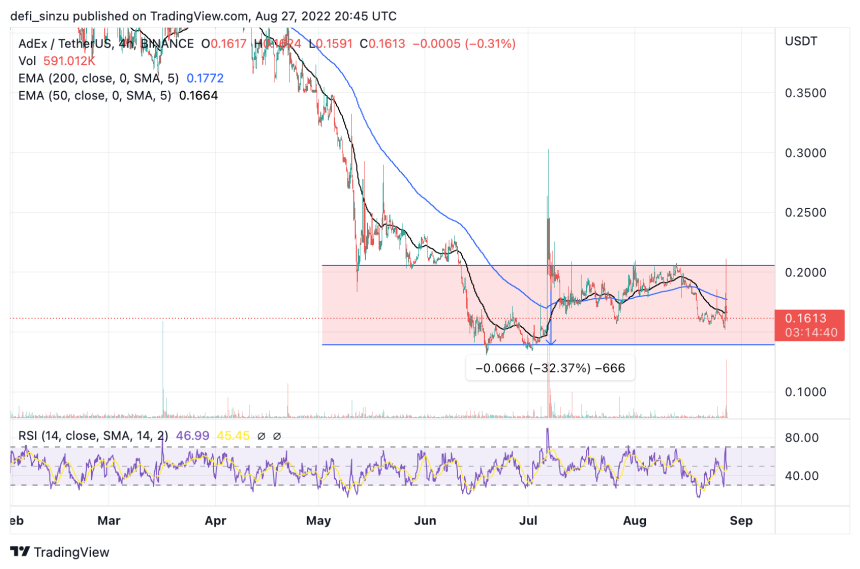Select the AdEx / TetherUS symbol title

[x=80, y=44]
